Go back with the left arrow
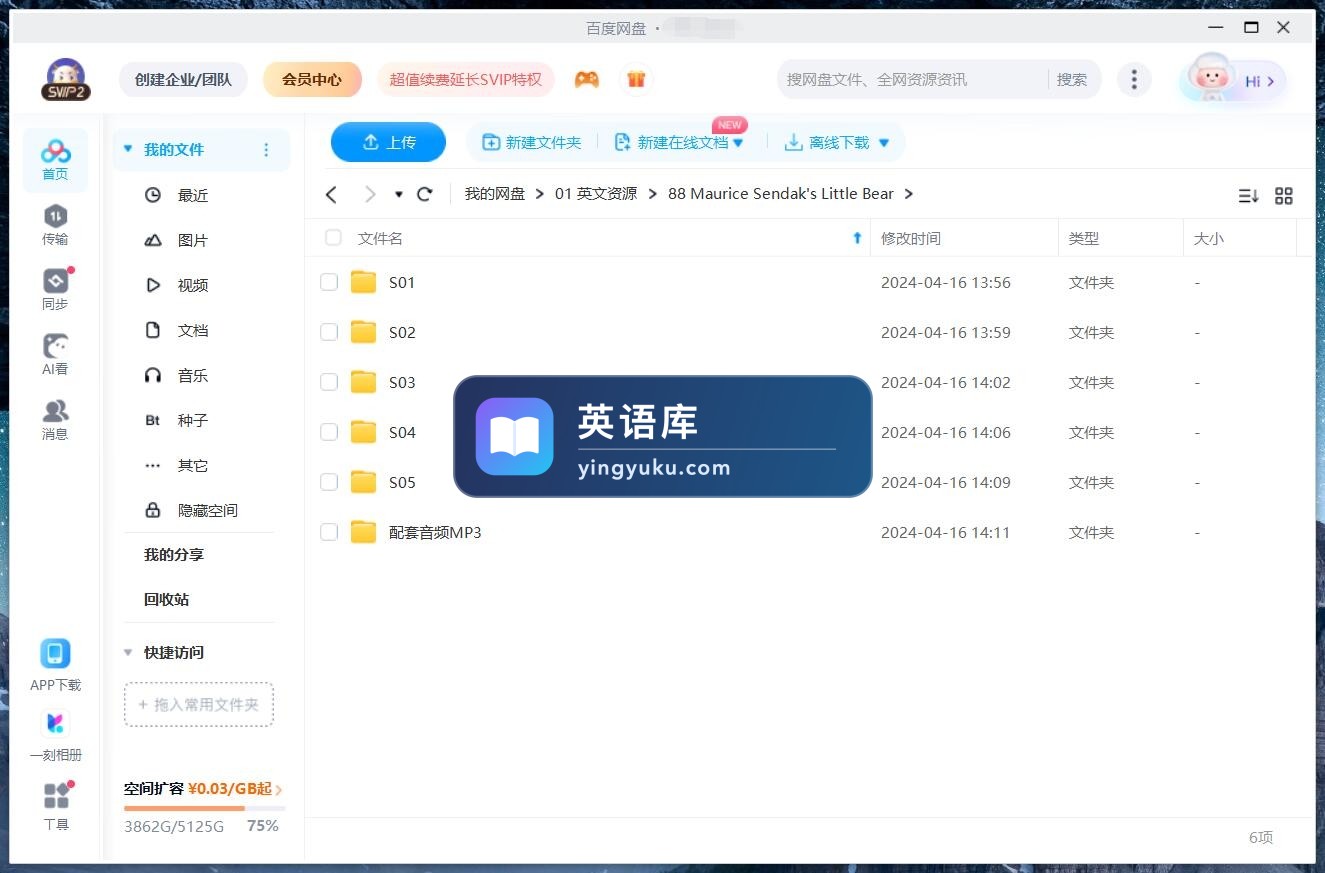The width and height of the screenshot is (1325, 873). (x=332, y=194)
